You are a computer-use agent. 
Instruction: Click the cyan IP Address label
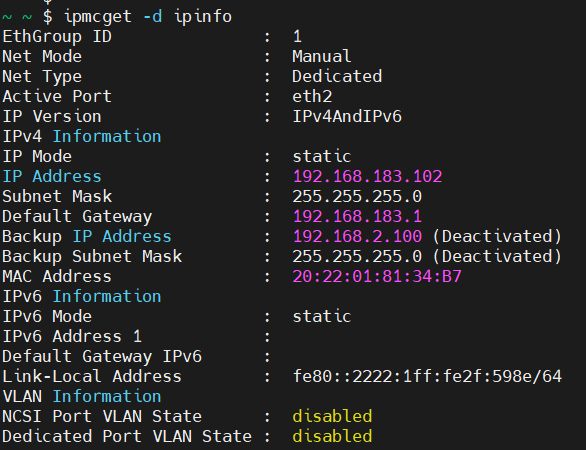[52, 176]
